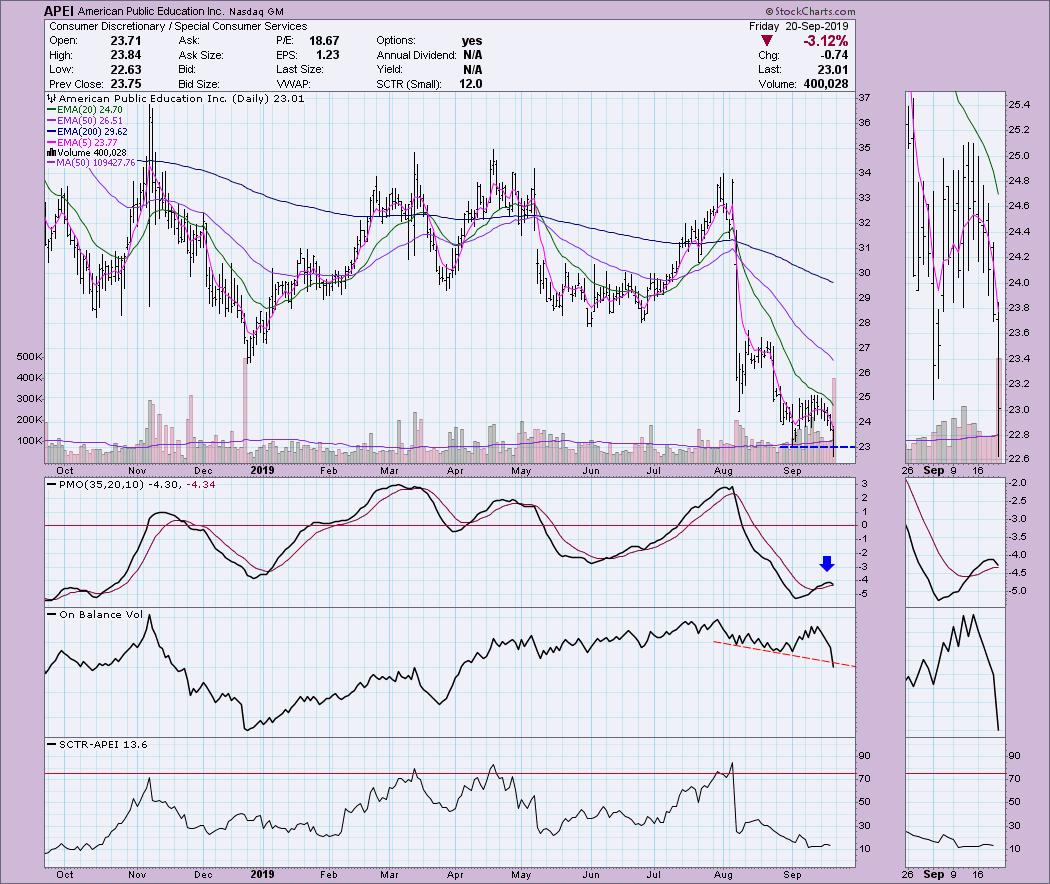The width and height of the screenshot is (1050, 884).
Task: Select the APEI ticker symbol in the header
Action: (x=59, y=11)
